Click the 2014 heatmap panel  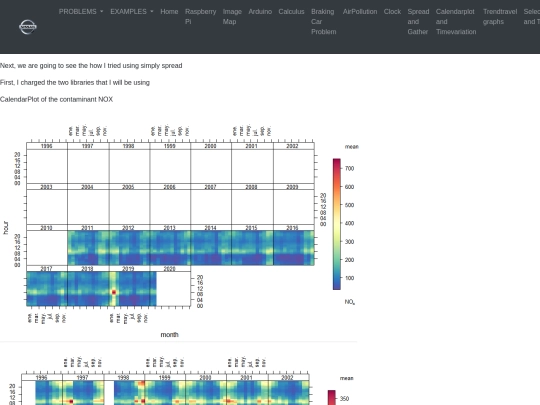click(x=211, y=248)
